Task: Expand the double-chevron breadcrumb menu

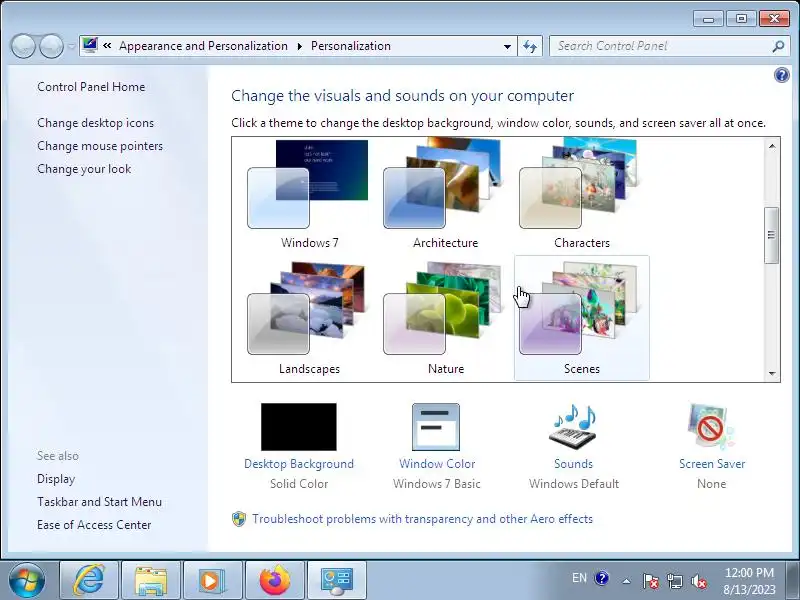Action: (107, 46)
